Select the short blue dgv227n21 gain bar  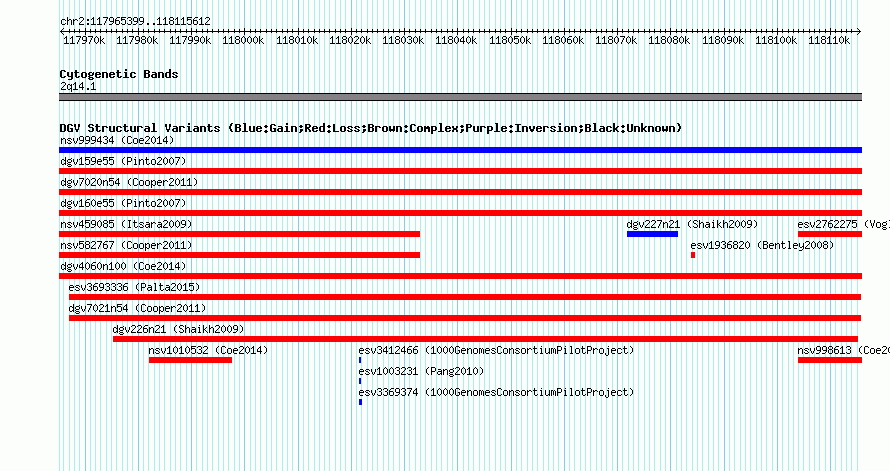pos(652,234)
